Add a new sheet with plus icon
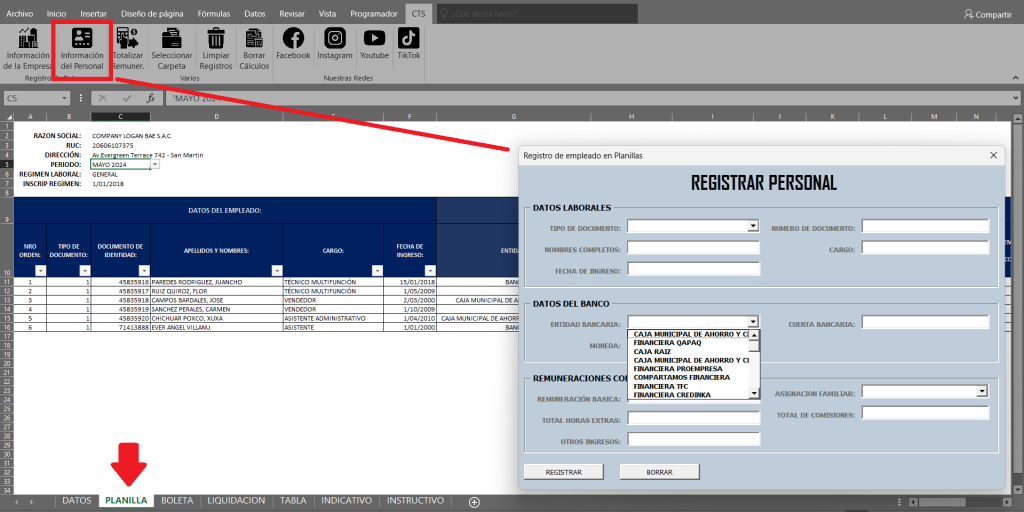Image resolution: width=1024 pixels, height=512 pixels. pyautogui.click(x=475, y=502)
